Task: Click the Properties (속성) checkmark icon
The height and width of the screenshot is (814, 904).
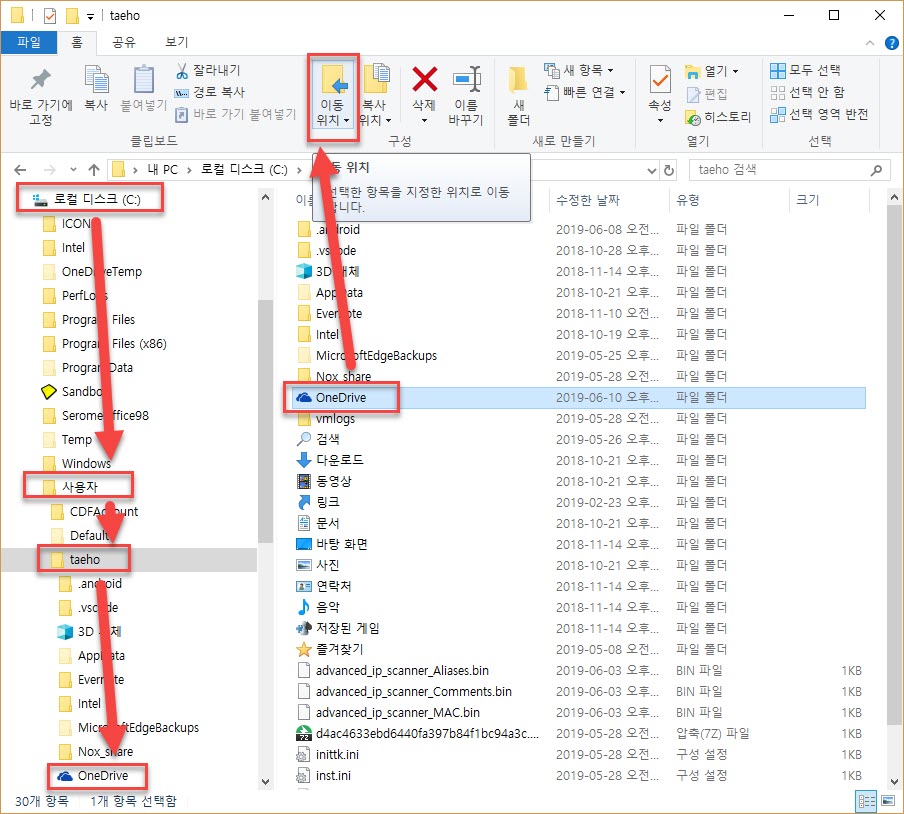Action: (x=660, y=80)
